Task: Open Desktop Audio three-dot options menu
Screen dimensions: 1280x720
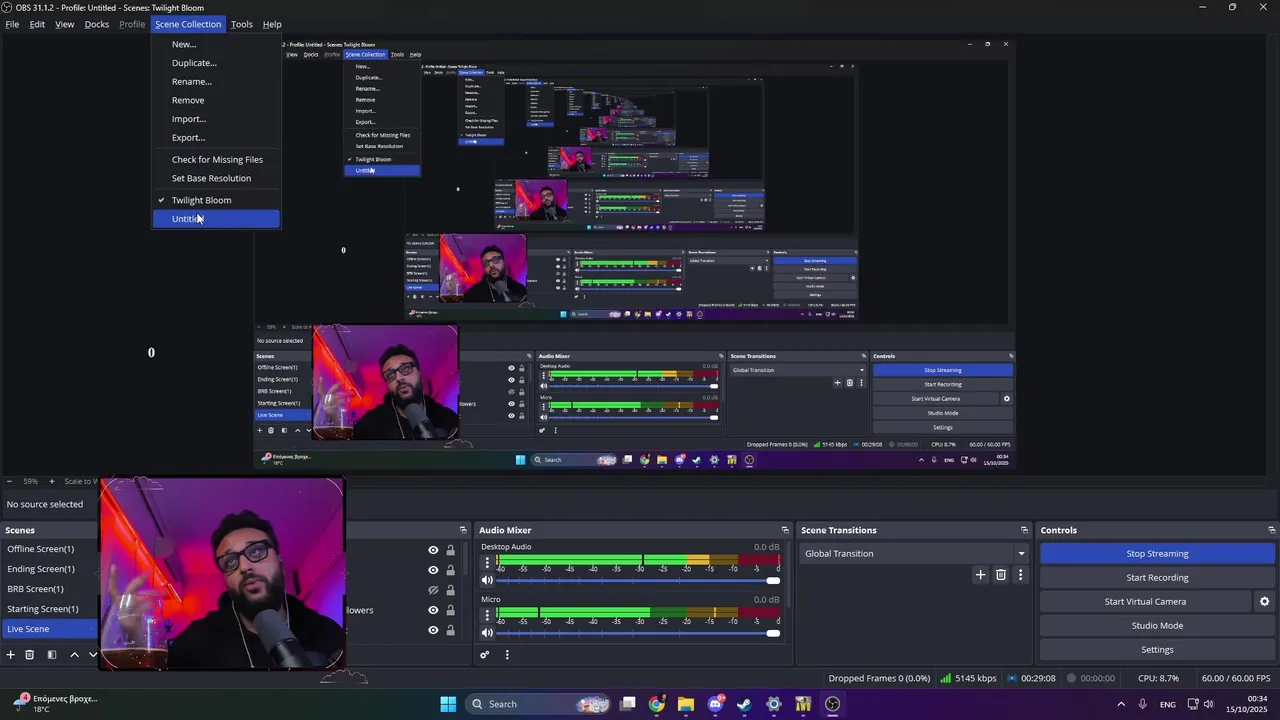Action: click(487, 562)
